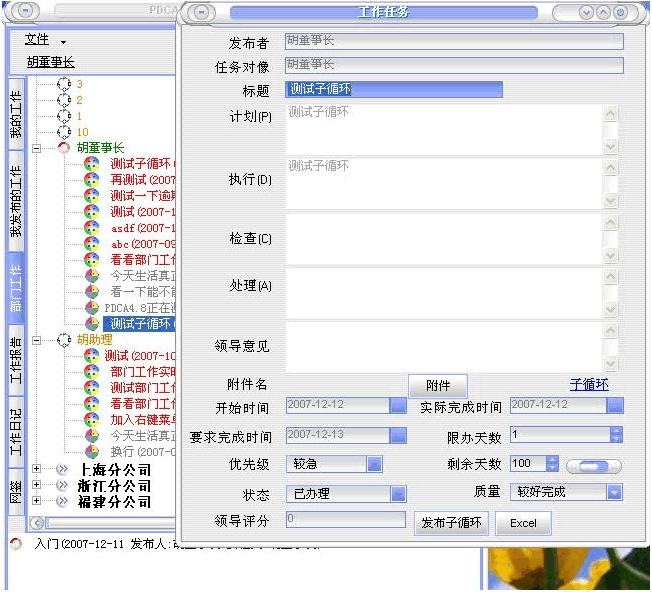Switch to 我的工作 side tab
Viewport: 652px width, 592px height.
15,114
